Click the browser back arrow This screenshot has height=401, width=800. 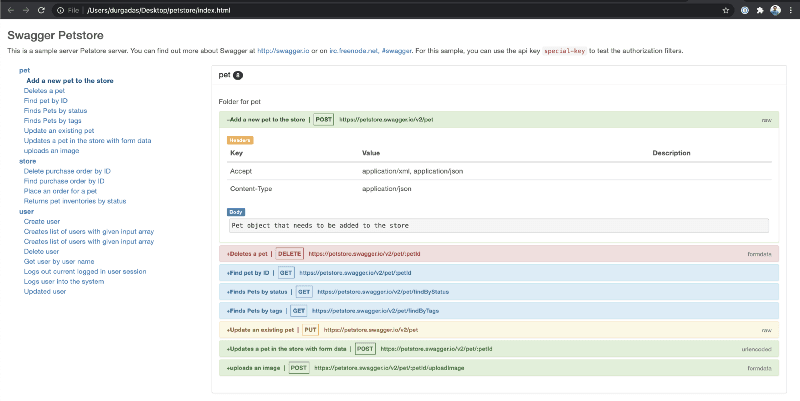click(x=10, y=10)
